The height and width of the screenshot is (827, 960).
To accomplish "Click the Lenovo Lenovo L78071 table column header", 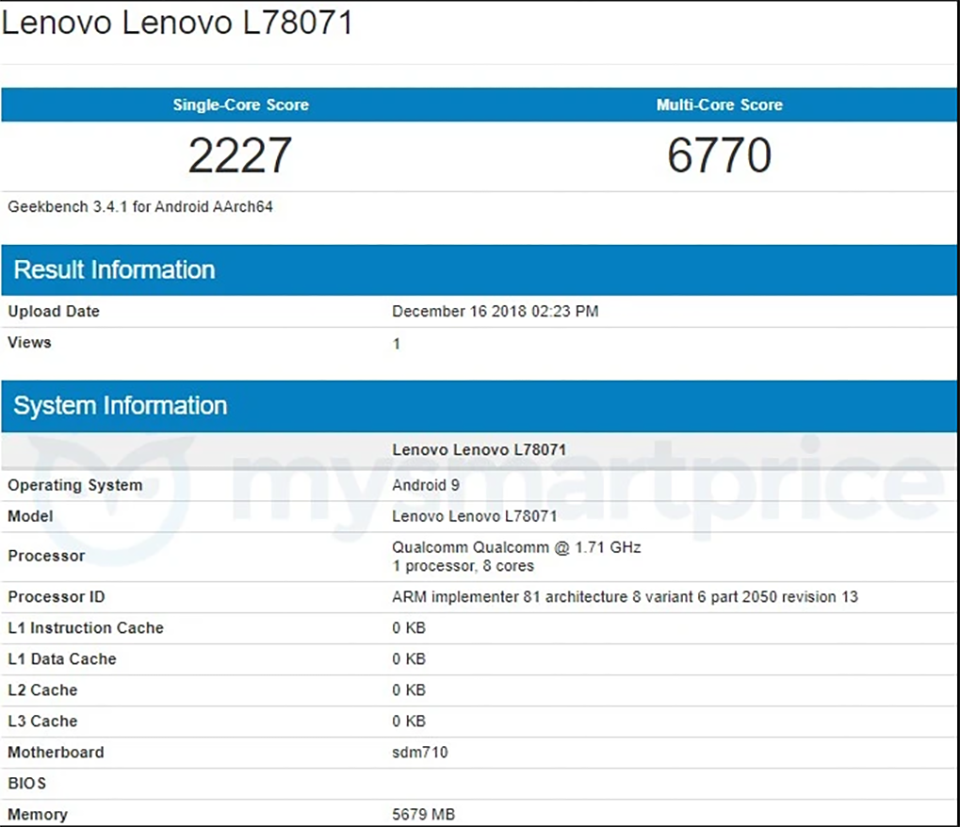I will [479, 450].
